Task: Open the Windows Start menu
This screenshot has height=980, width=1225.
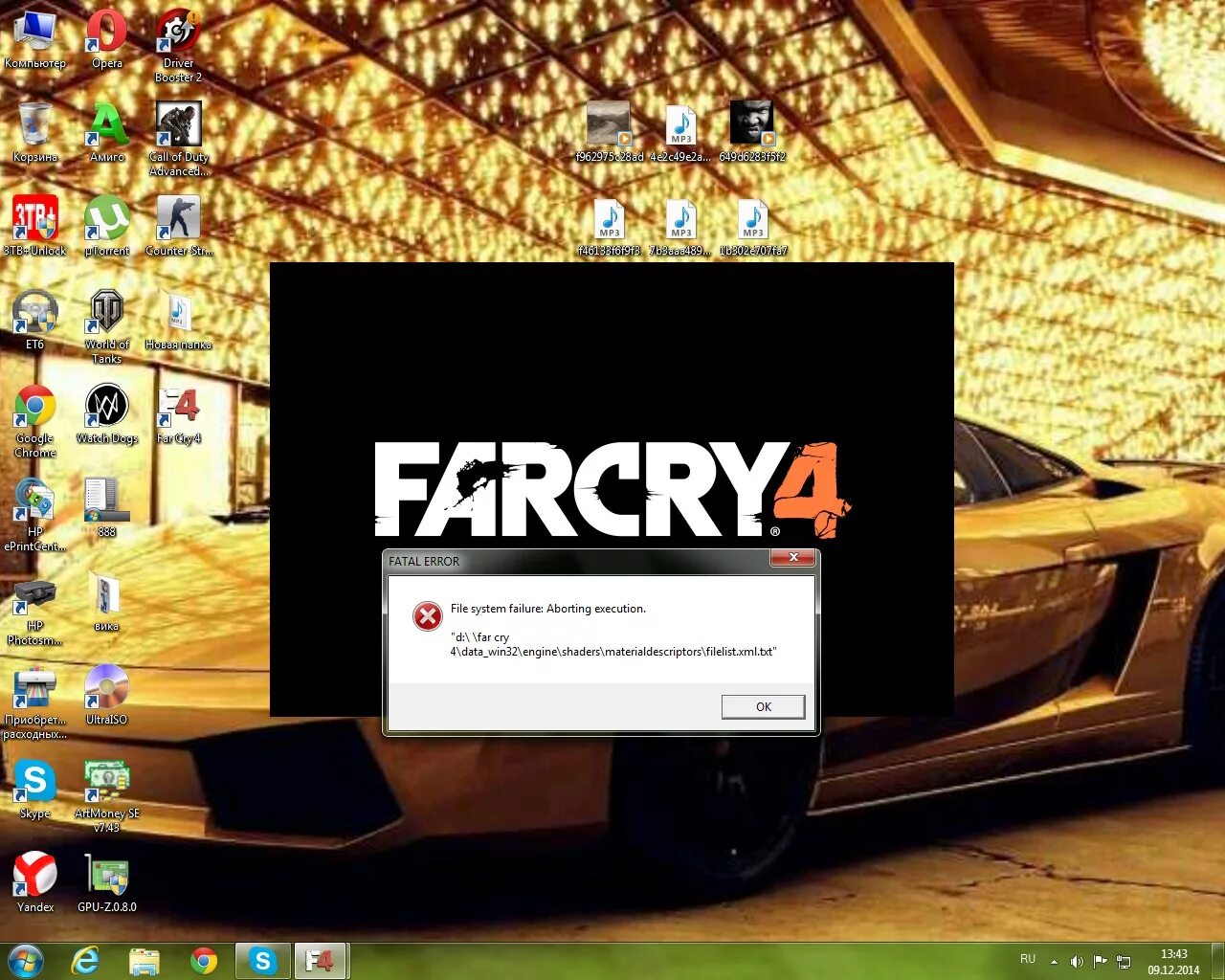Action: [x=26, y=960]
